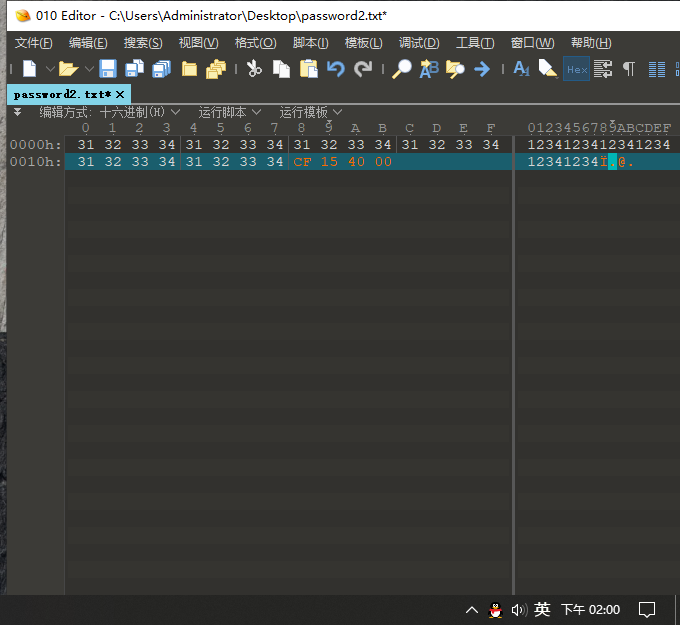Click the highlighted dot character in ASCII pane
Screen dimensions: 680x625
(x=612, y=162)
